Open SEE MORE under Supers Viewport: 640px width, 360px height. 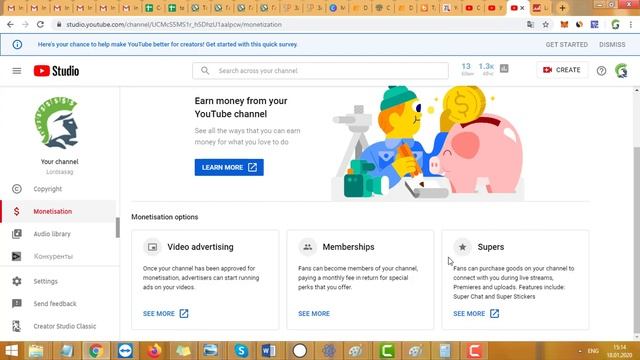[x=476, y=313]
